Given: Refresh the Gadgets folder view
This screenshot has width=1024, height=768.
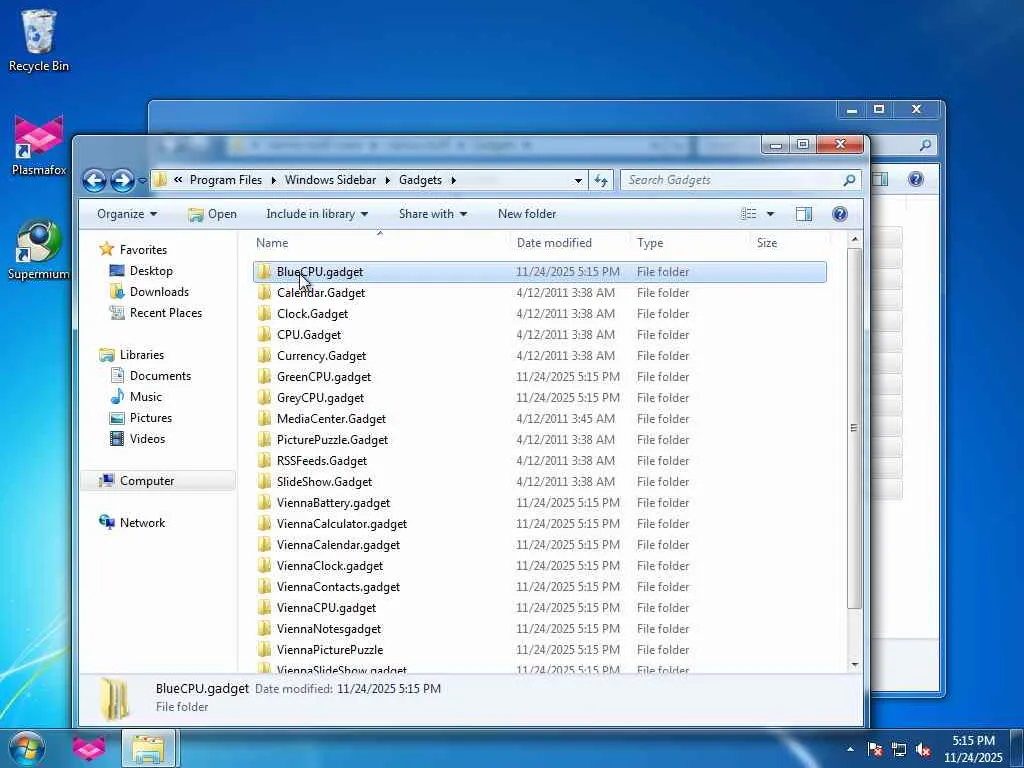Looking at the screenshot, I should coord(601,180).
